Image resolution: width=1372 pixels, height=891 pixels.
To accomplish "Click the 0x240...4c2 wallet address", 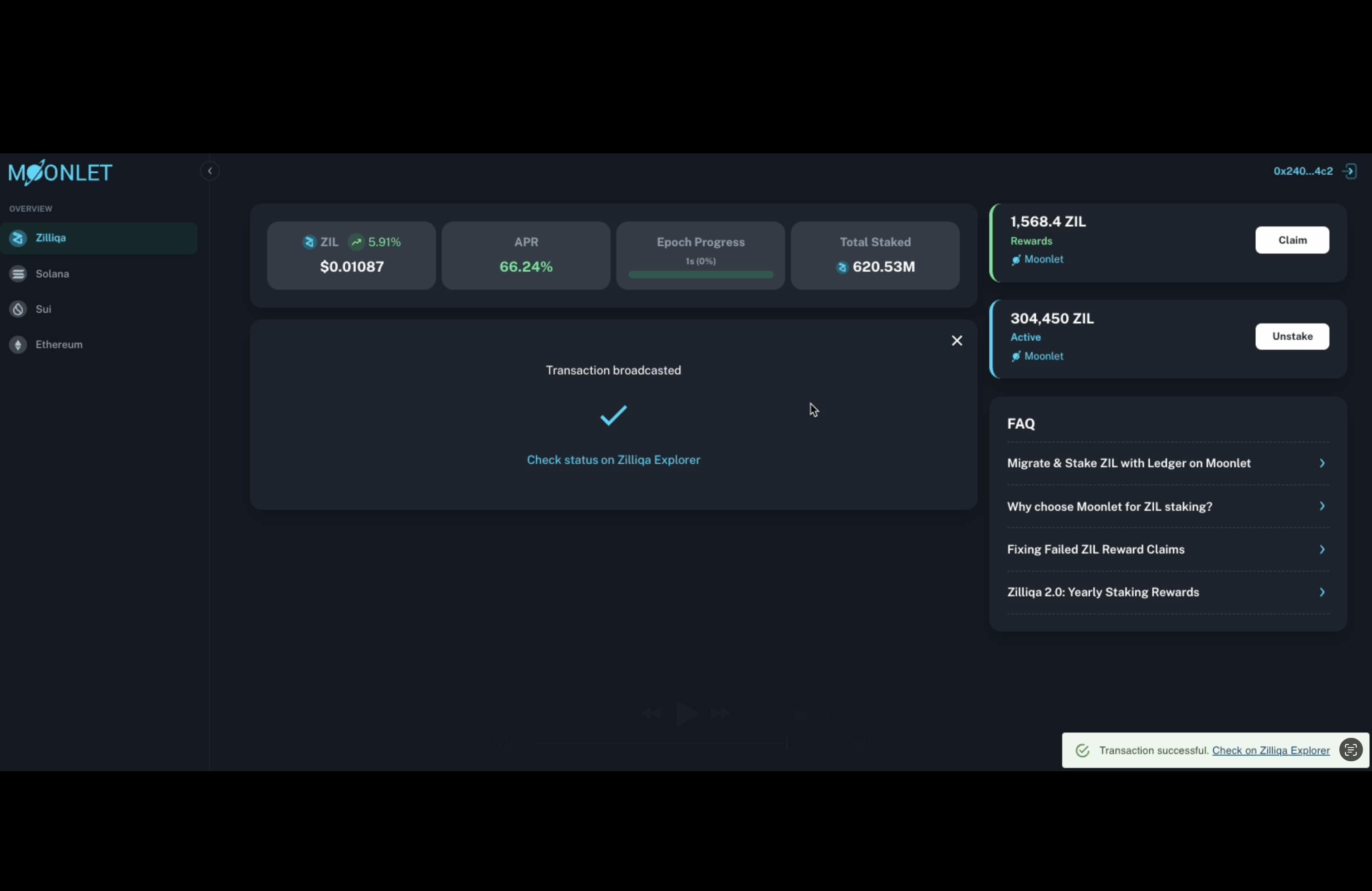I will (1303, 171).
